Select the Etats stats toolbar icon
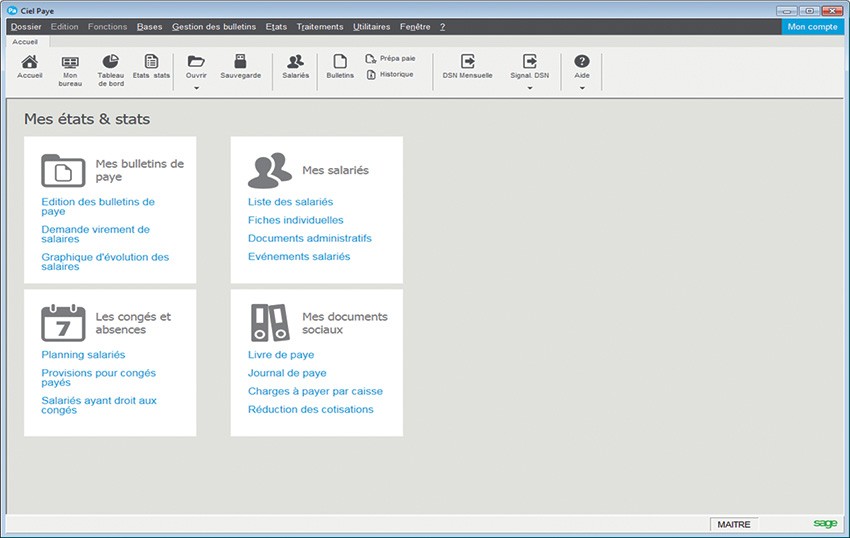The image size is (850, 538). (x=151, y=63)
